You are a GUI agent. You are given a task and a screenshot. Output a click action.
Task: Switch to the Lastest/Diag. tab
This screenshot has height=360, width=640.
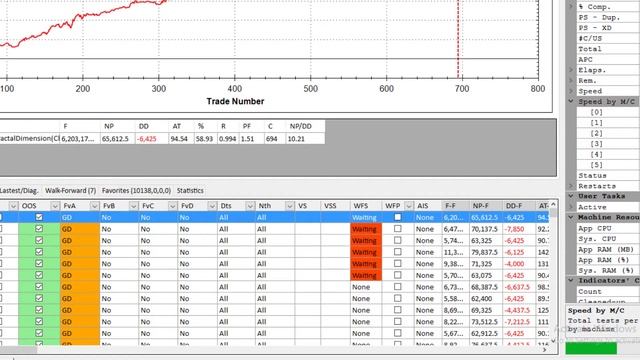[19, 191]
